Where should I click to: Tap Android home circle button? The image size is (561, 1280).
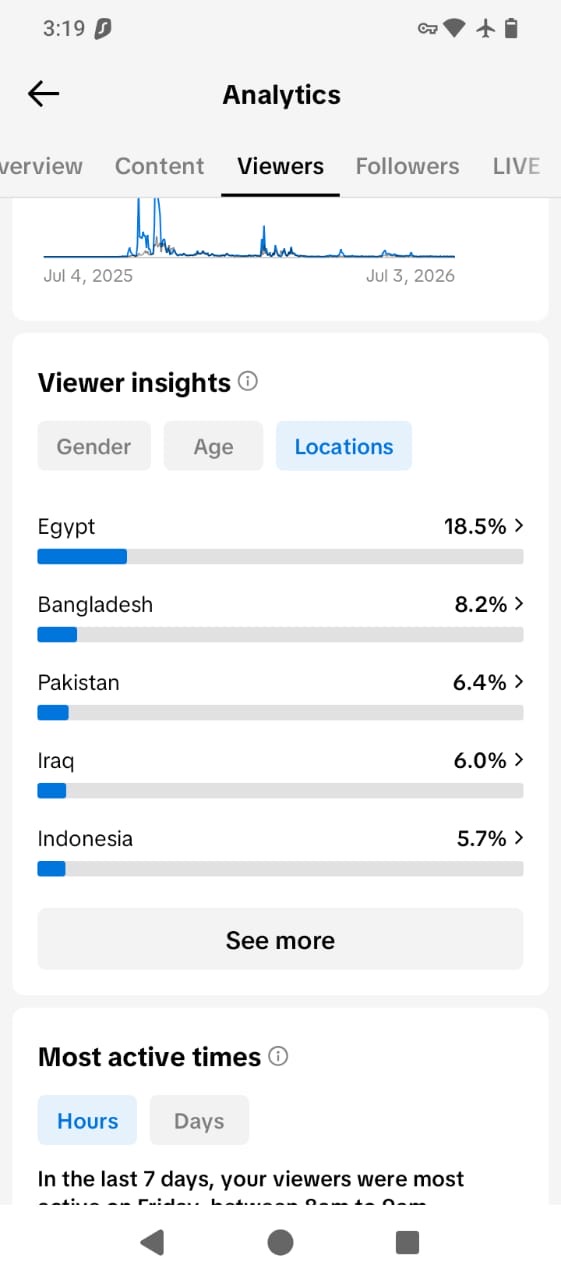[280, 1242]
